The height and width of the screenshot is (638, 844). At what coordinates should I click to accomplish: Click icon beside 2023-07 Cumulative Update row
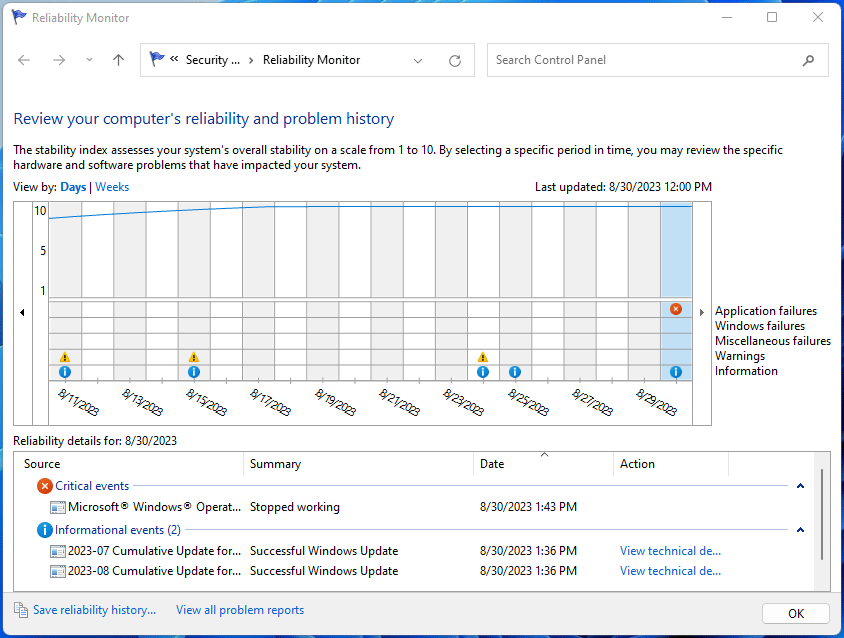pos(58,551)
